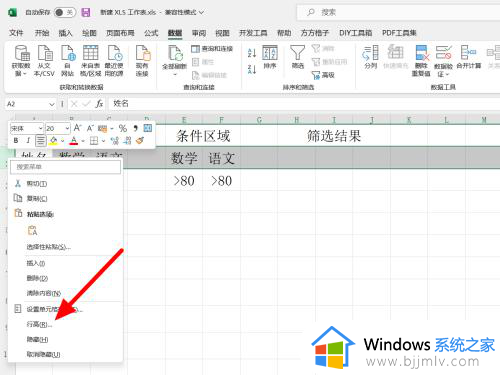Click the formula bar showing 姓名
This screenshot has height=375, width=500.
(303, 104)
